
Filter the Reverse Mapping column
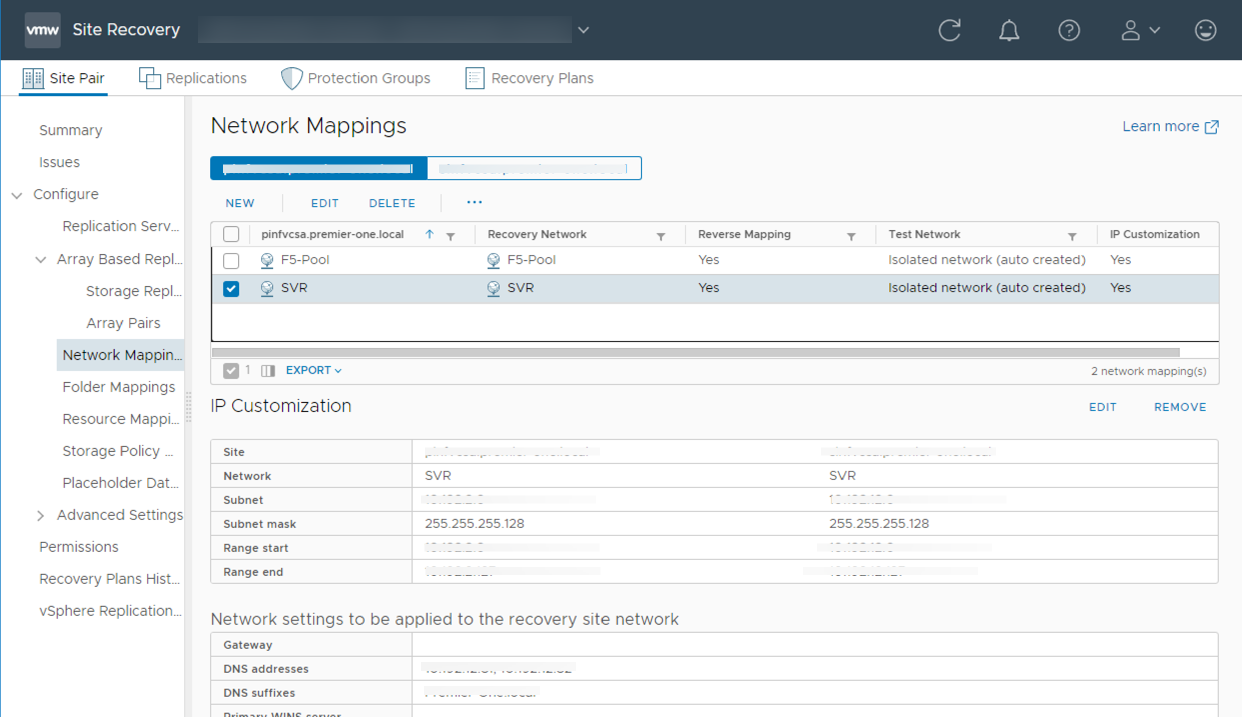[x=851, y=236]
